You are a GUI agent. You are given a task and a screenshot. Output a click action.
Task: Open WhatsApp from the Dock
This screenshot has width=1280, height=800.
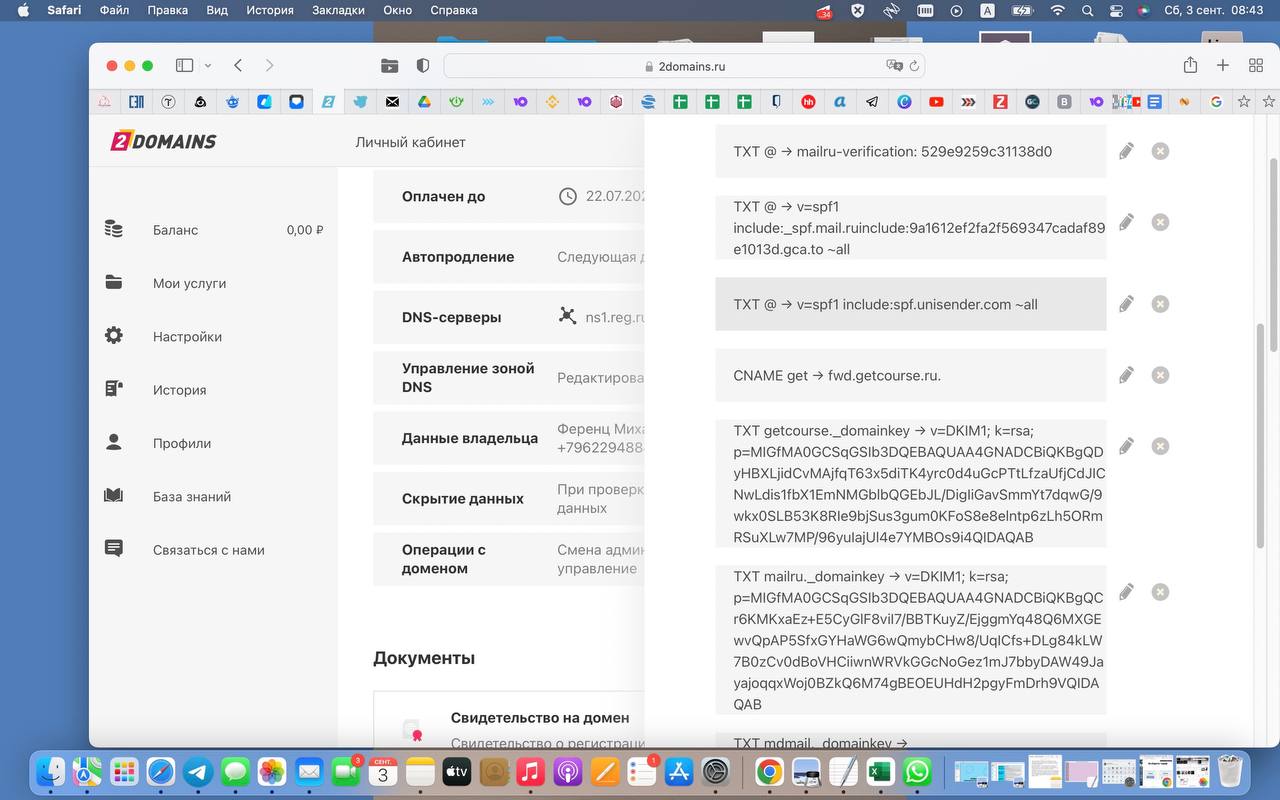[x=917, y=772]
